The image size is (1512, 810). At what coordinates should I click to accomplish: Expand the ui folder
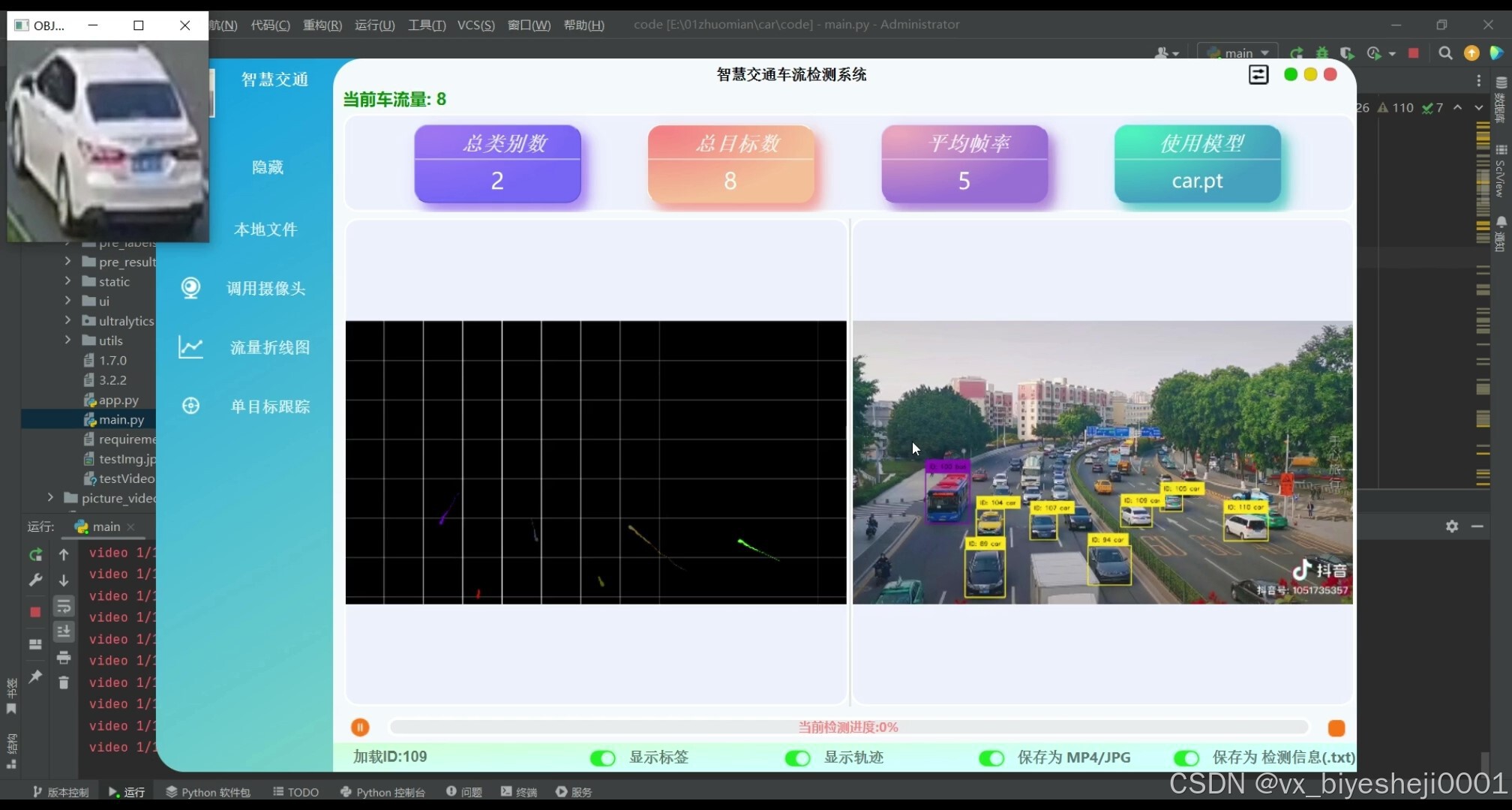click(x=67, y=300)
